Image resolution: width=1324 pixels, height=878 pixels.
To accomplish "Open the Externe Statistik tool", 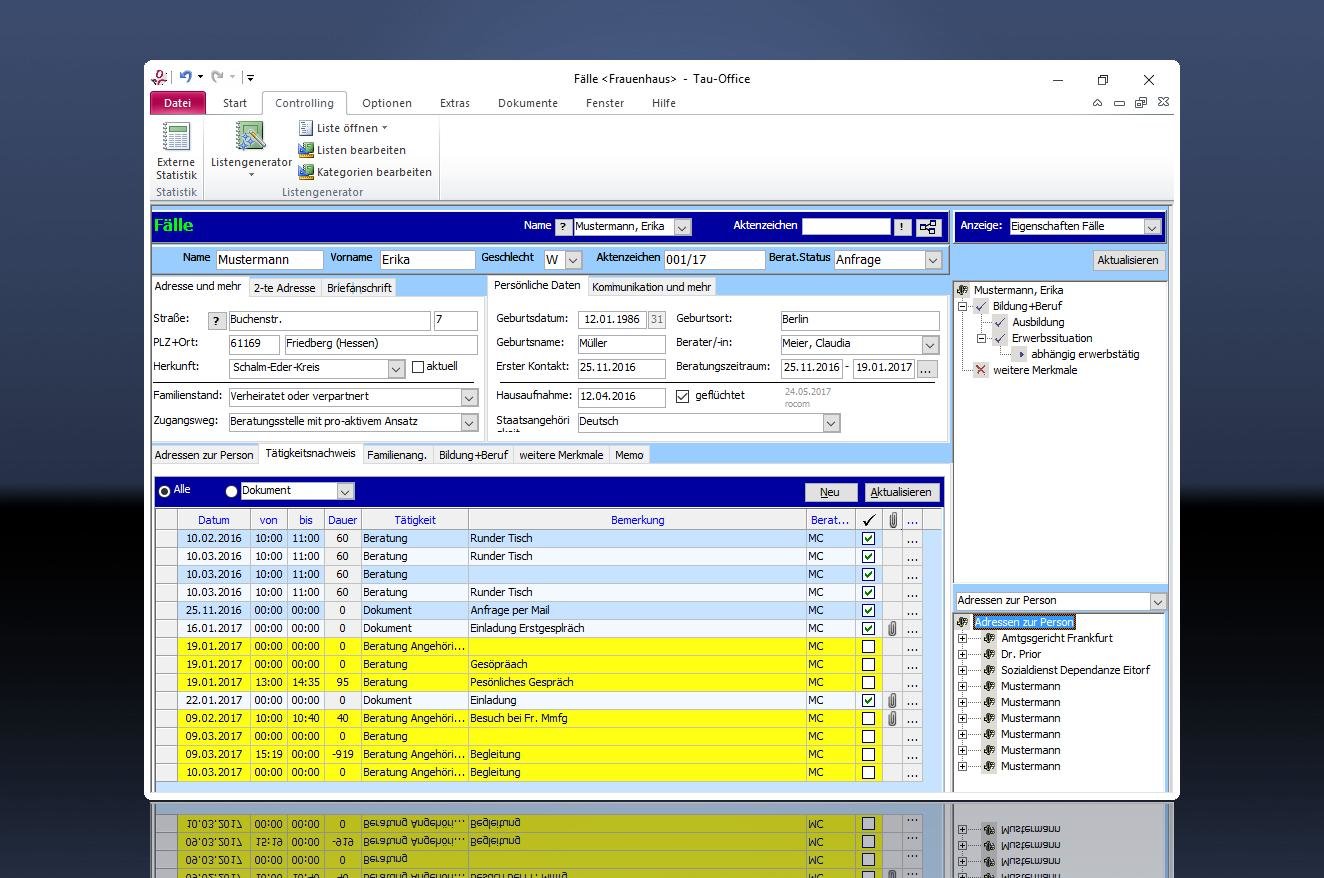I will point(176,150).
